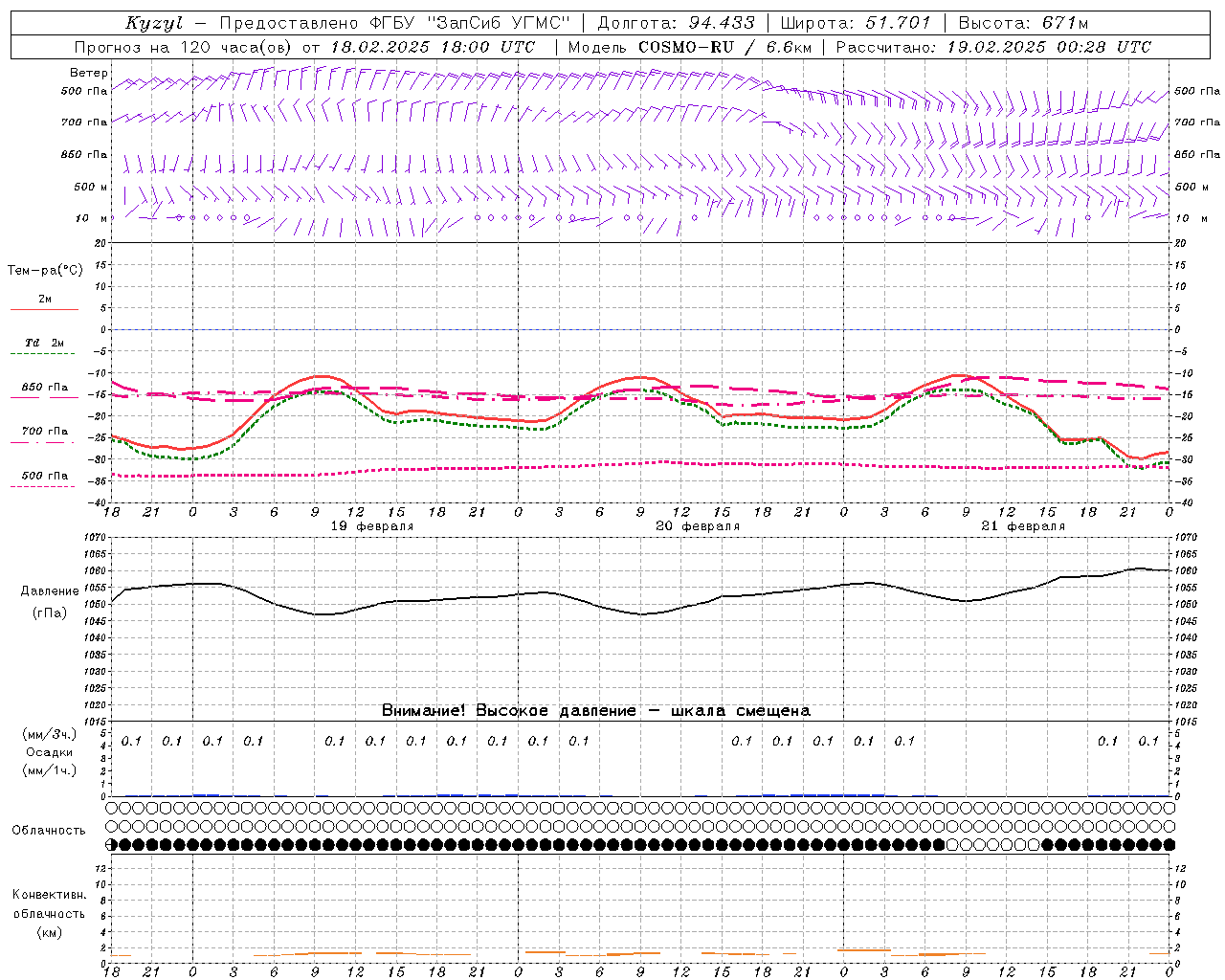Click the "21 февраля" date label
The height and width of the screenshot is (980, 1225).
pos(1023,526)
